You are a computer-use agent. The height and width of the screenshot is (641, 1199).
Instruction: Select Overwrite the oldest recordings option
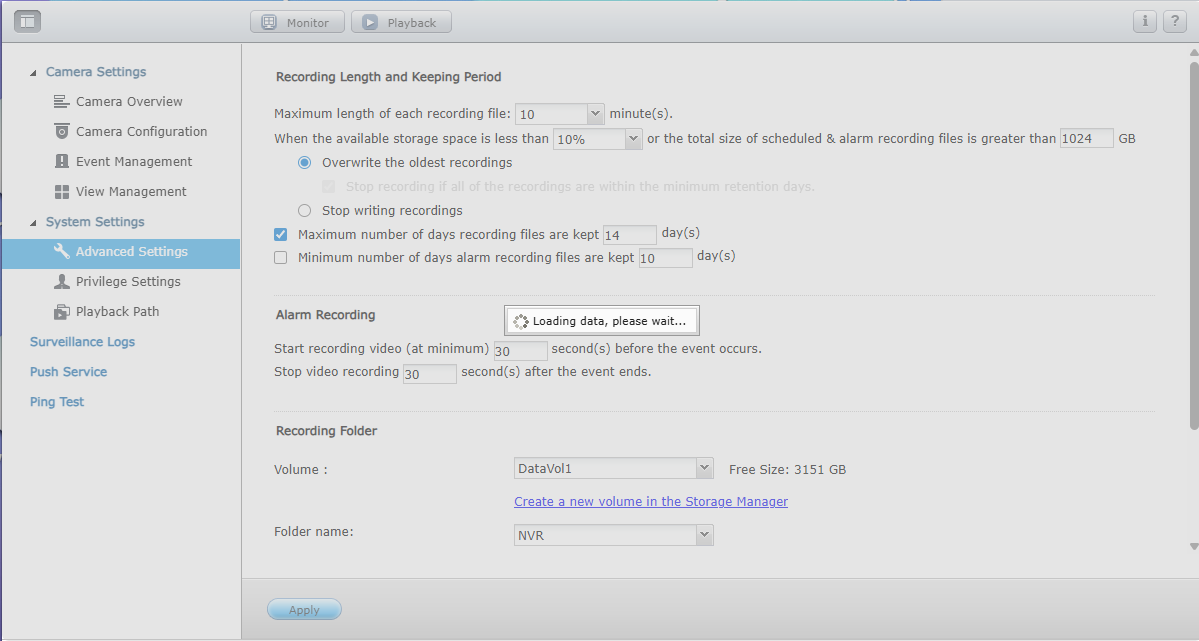point(305,163)
